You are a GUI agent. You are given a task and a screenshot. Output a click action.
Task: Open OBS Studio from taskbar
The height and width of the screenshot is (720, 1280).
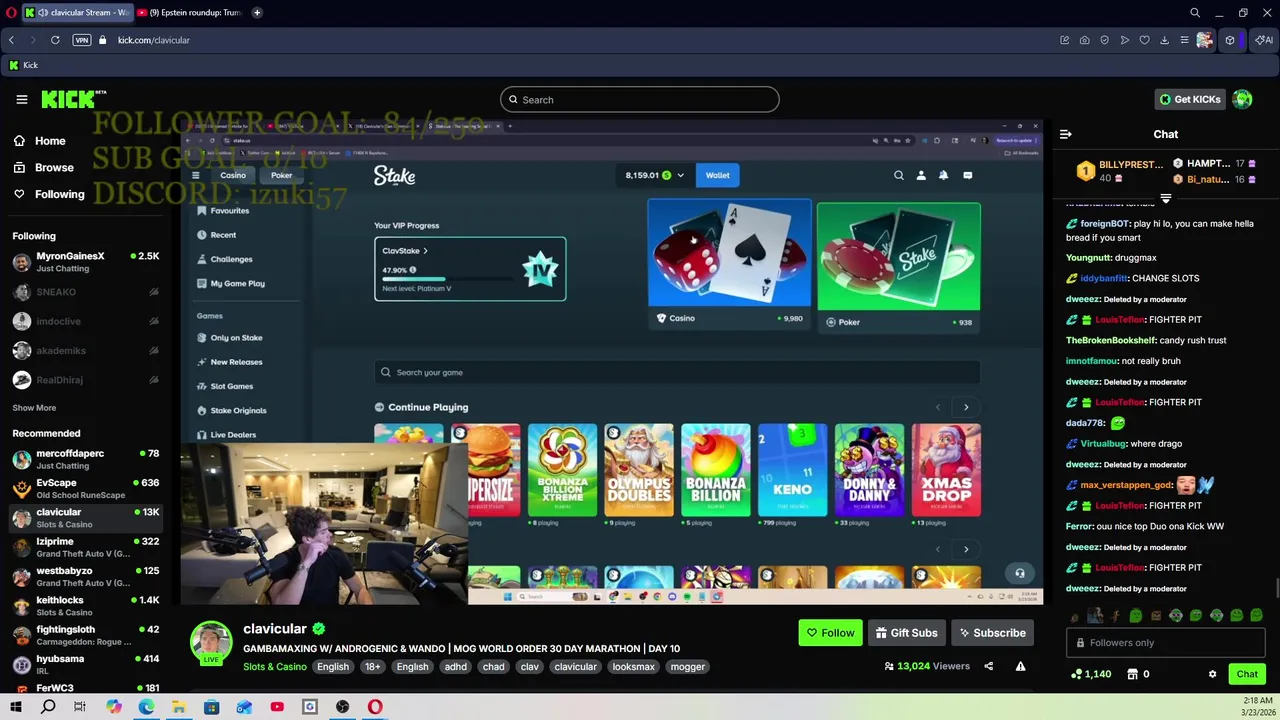342,707
